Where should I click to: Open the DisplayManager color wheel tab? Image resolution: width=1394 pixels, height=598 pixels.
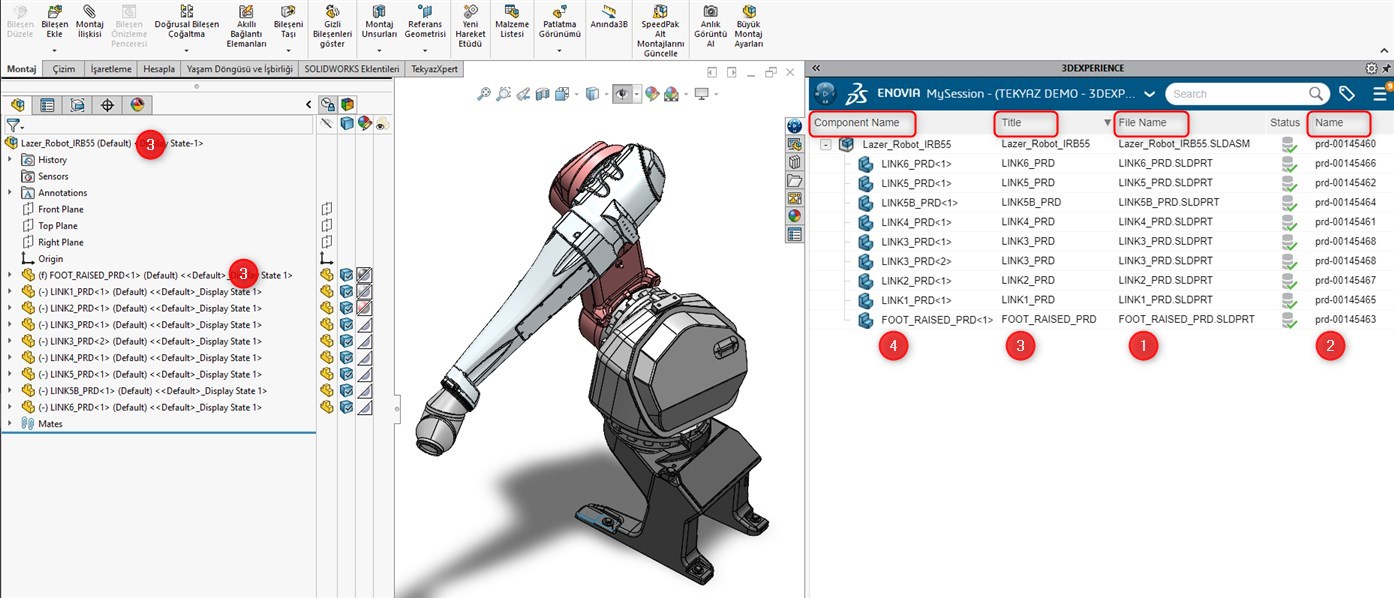pos(137,104)
